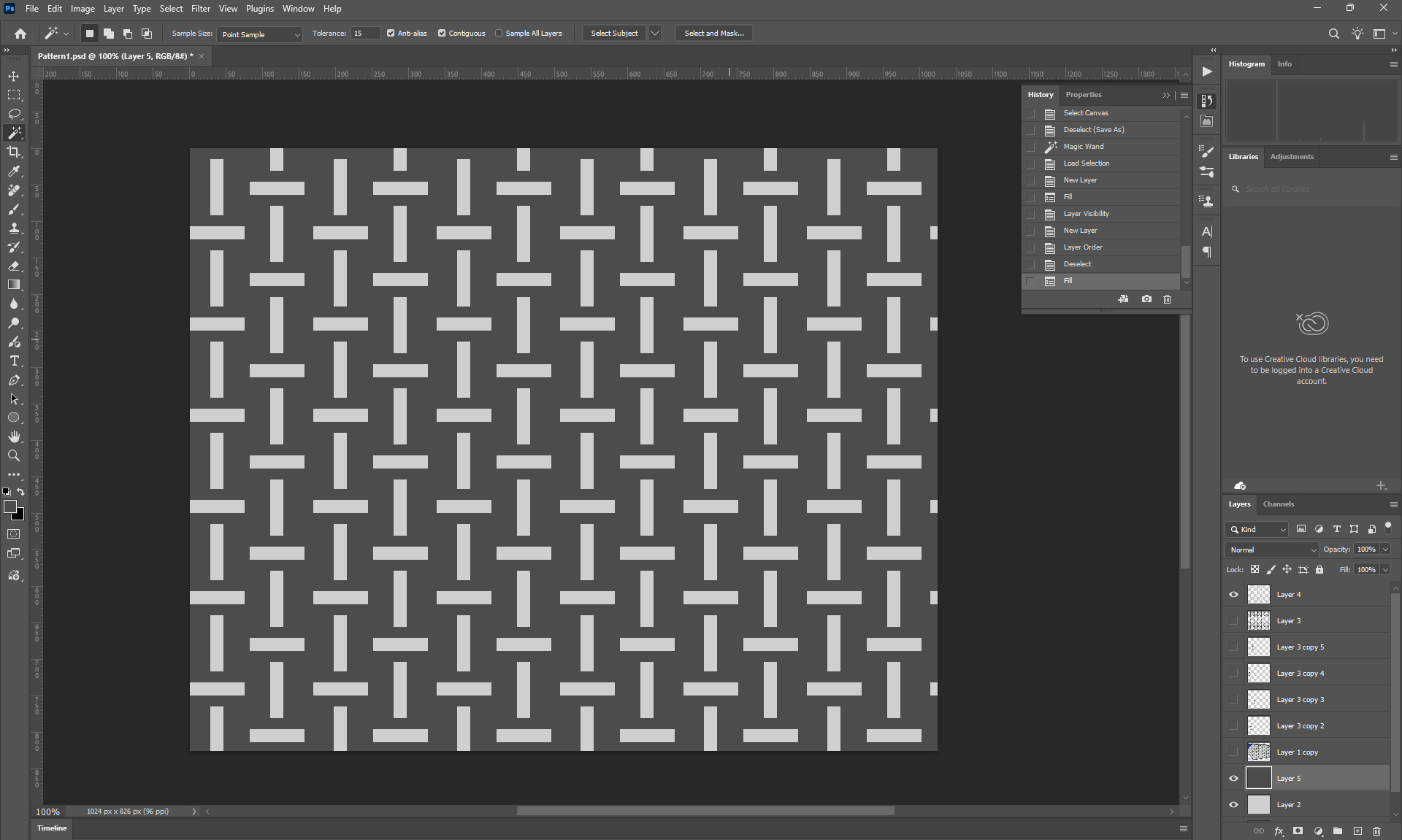Image resolution: width=1402 pixels, height=840 pixels.
Task: Expand the layer Opacity dropdown arrow
Action: (x=1385, y=550)
